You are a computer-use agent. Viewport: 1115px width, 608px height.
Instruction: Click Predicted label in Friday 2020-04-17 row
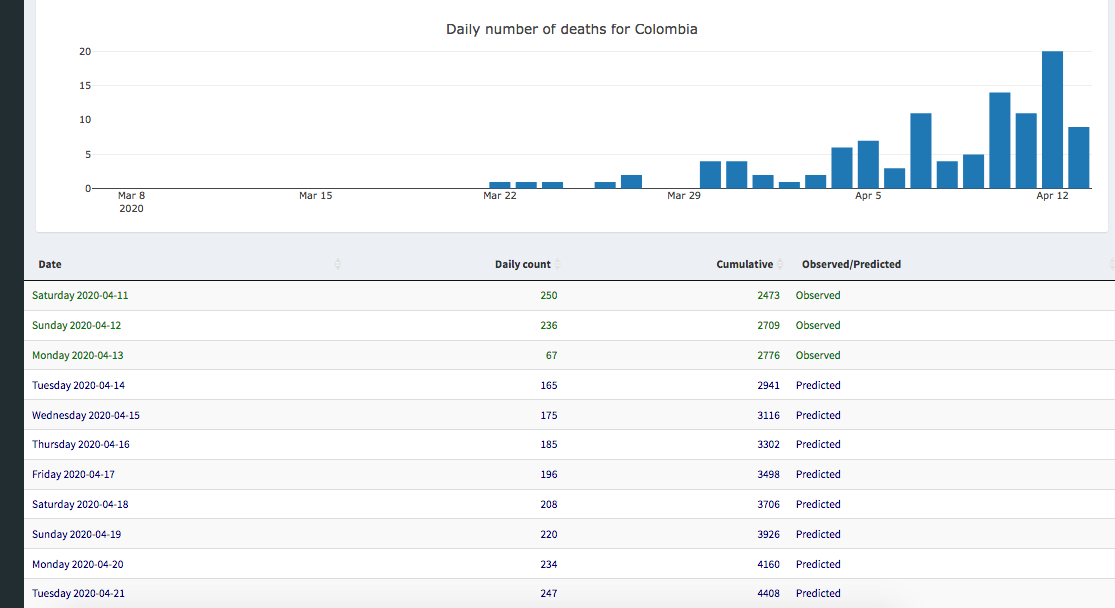[818, 474]
